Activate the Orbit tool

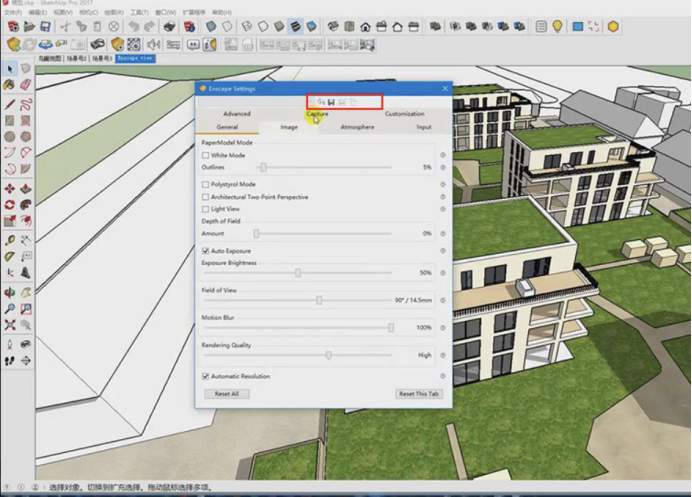click(10, 292)
